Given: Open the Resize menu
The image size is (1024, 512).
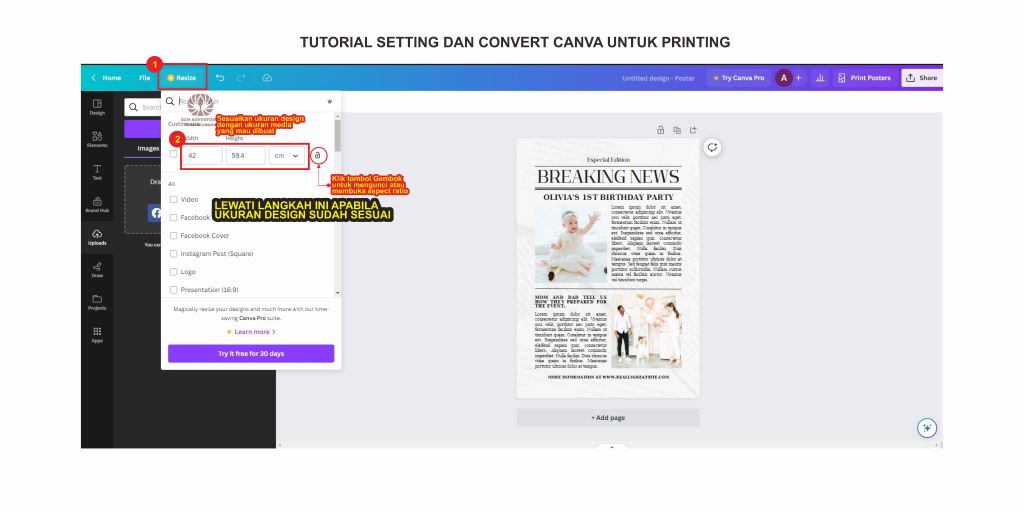Looking at the screenshot, I should click(182, 78).
